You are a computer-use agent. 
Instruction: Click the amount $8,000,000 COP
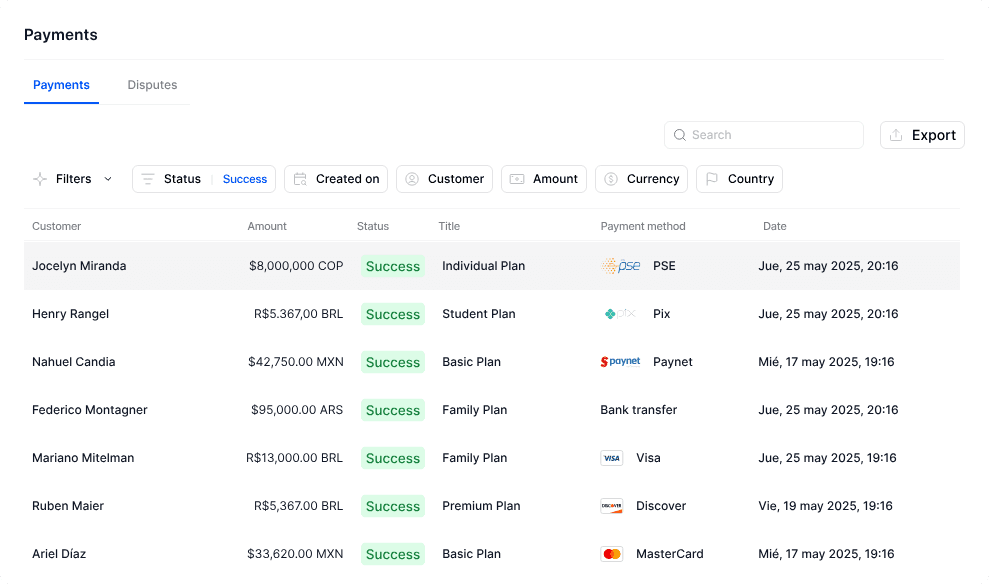[x=296, y=266]
